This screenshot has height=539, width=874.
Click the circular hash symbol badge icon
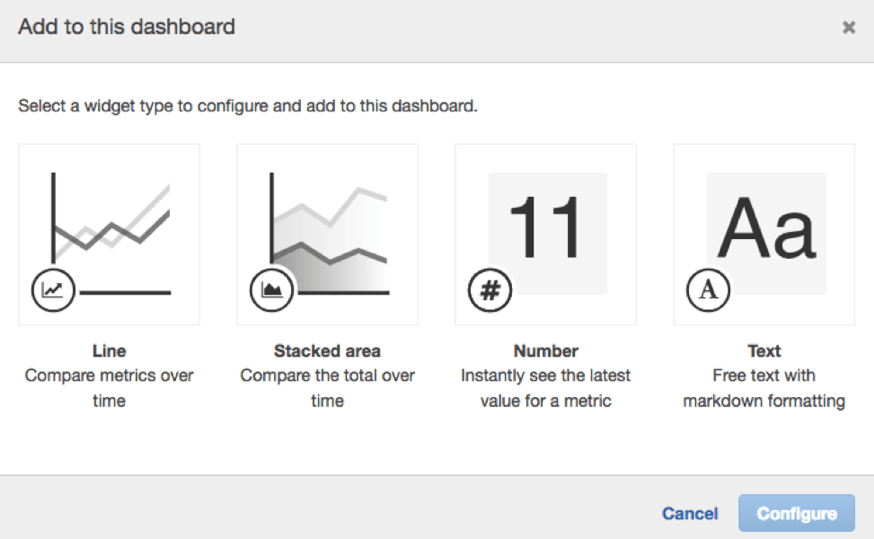click(x=490, y=290)
